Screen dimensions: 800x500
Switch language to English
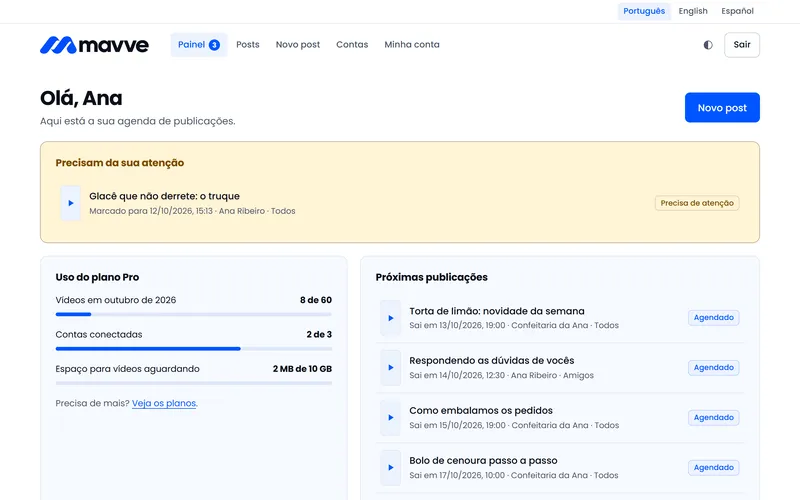[x=693, y=11]
